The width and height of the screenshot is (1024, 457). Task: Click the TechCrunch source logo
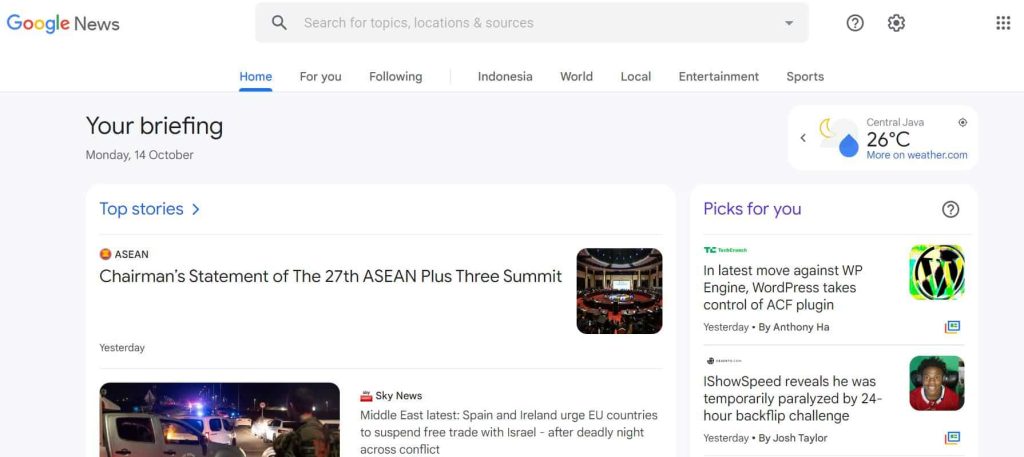click(725, 250)
